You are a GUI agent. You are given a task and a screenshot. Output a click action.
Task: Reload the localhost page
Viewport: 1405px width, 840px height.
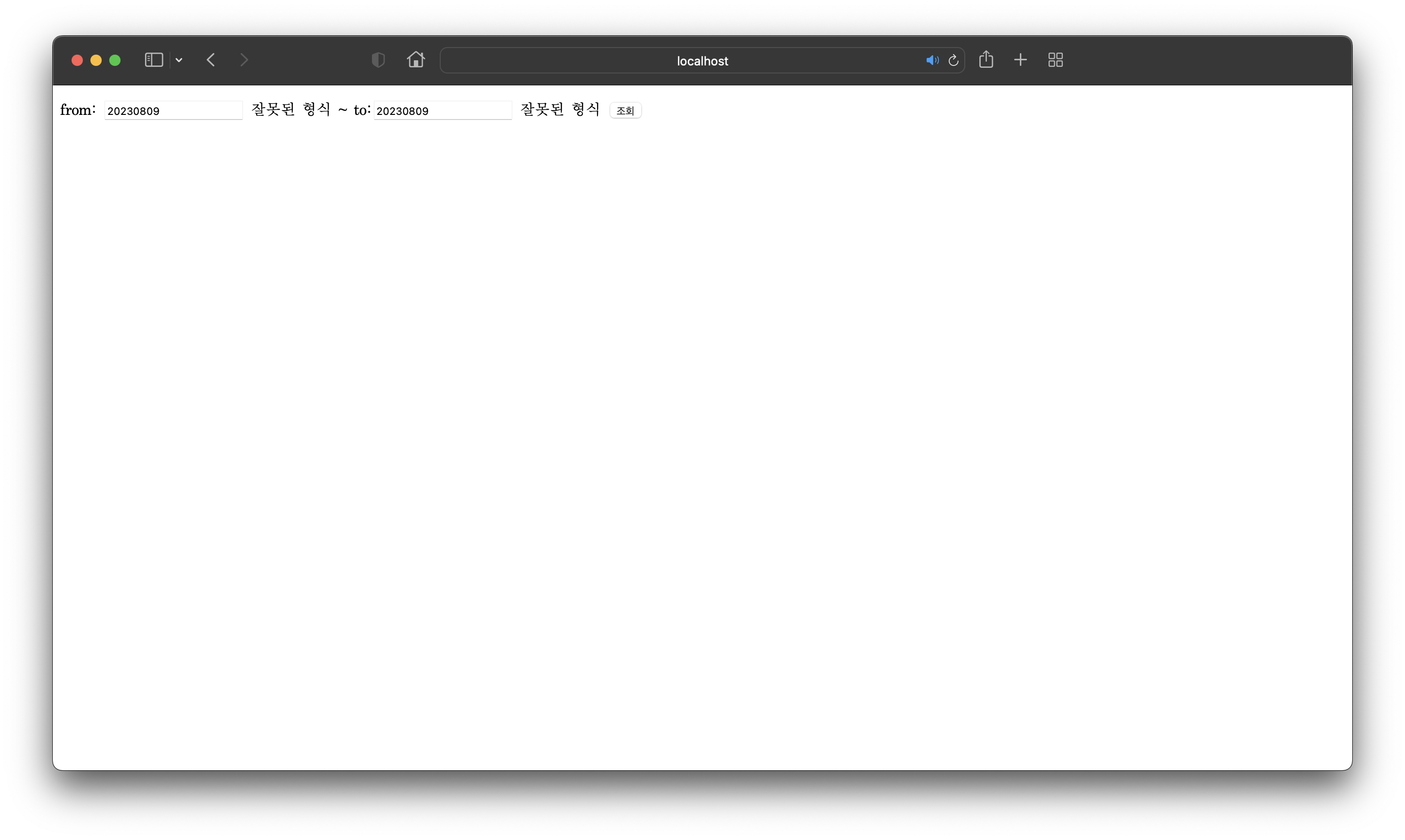coord(953,60)
